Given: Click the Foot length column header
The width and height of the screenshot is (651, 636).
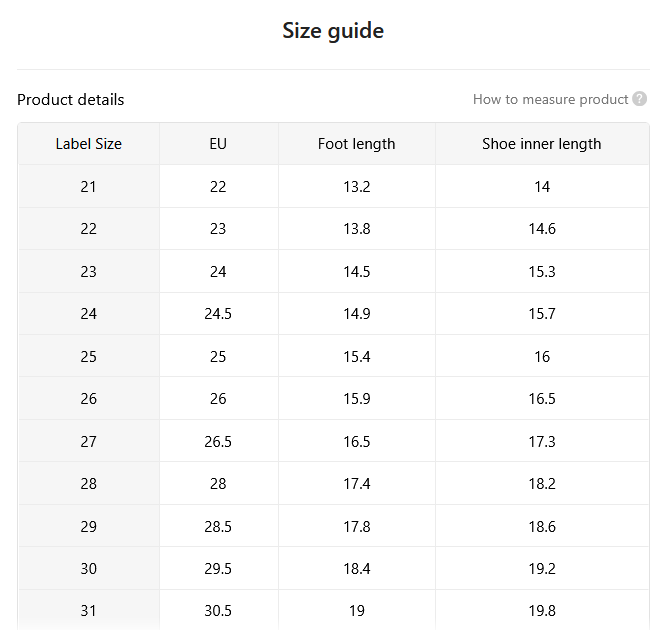Looking at the screenshot, I should click(x=357, y=144).
